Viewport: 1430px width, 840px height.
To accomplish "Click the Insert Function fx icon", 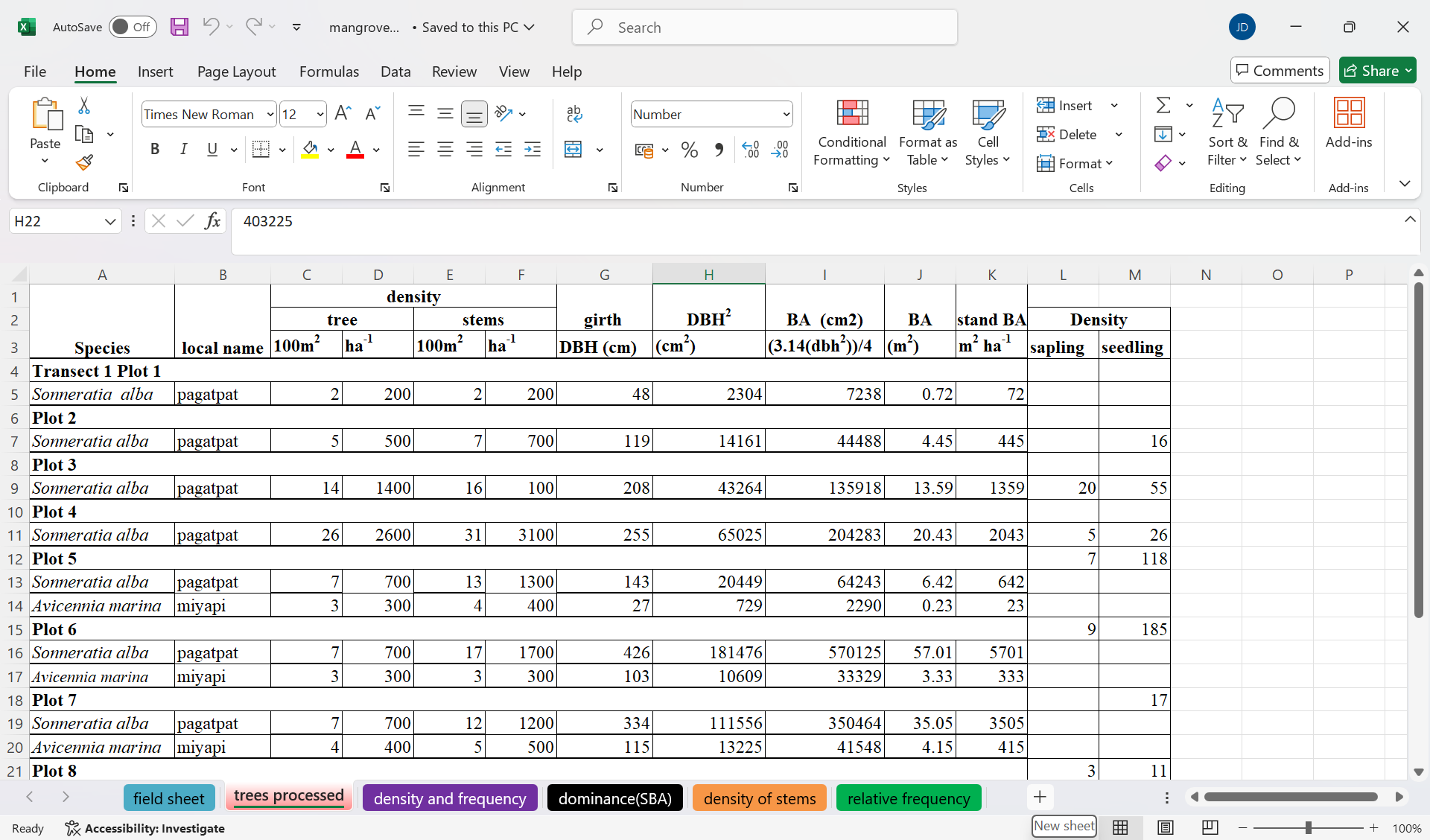I will 212,221.
